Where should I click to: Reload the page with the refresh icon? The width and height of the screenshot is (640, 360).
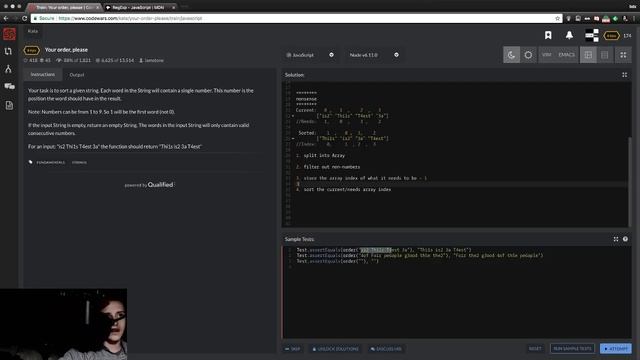click(24, 18)
